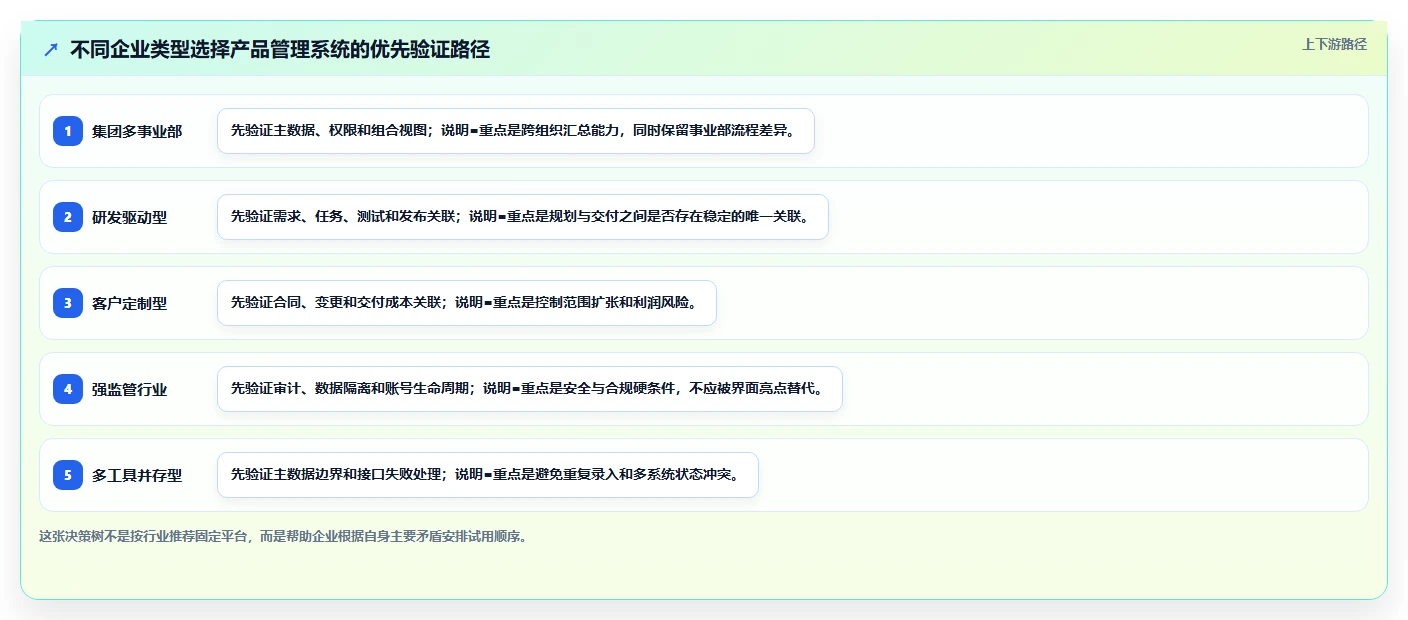
Task: Click the box starting 先验证合同、变更和交付成本关联
Action: (467, 303)
